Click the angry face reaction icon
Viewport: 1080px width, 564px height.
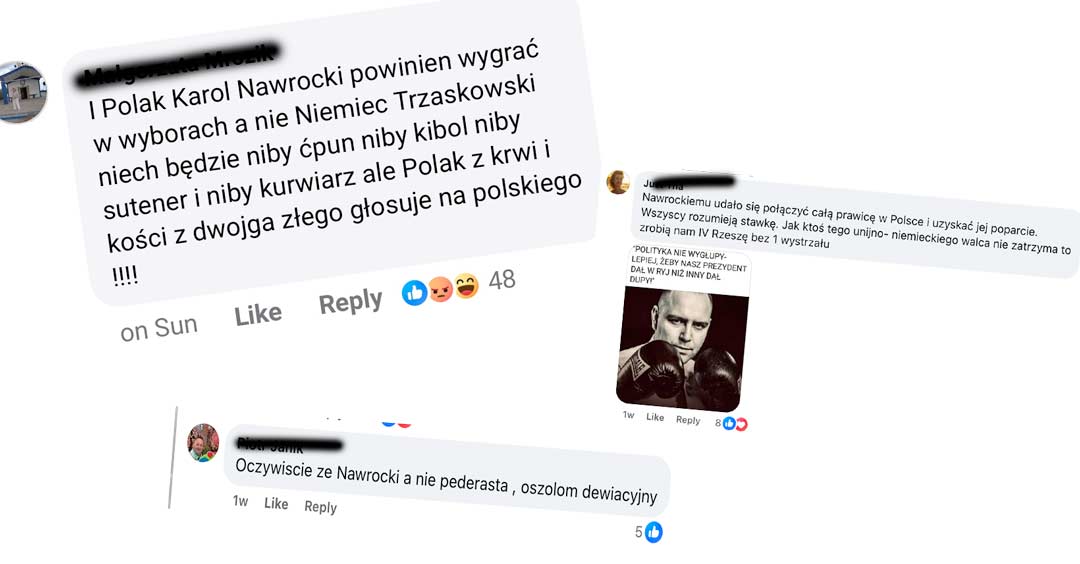(x=441, y=289)
